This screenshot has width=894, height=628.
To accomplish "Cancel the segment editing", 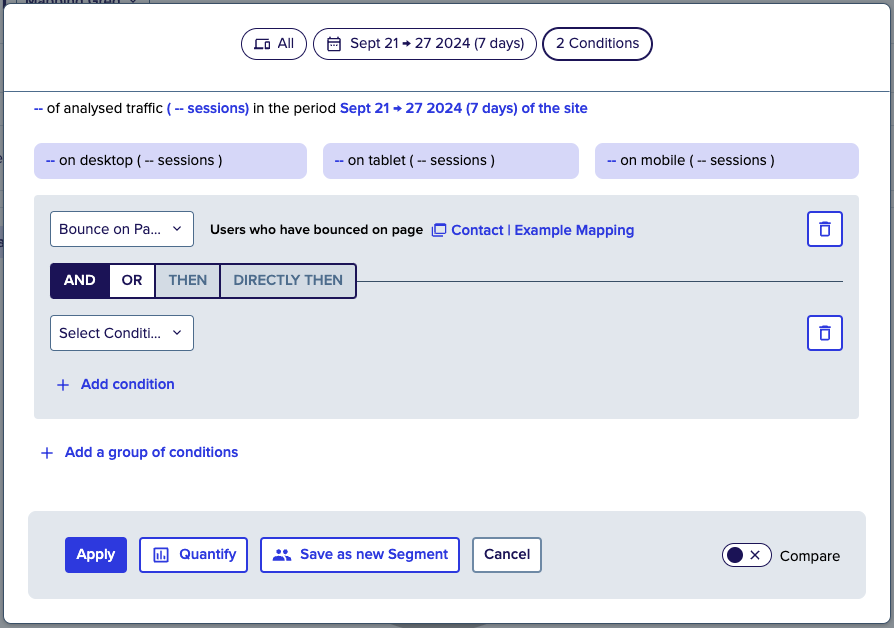I will click(x=506, y=555).
